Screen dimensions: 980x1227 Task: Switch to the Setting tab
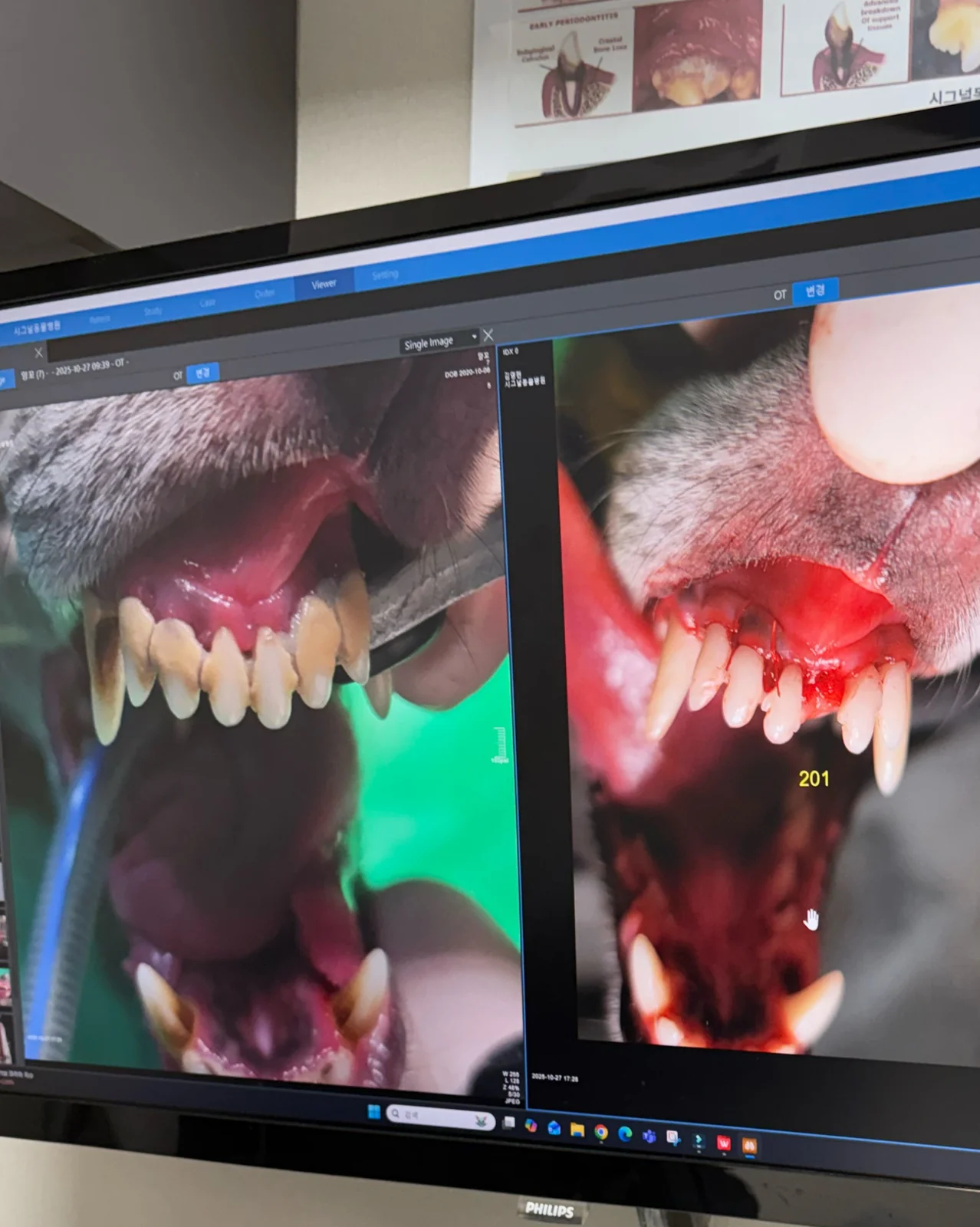pos(385,275)
